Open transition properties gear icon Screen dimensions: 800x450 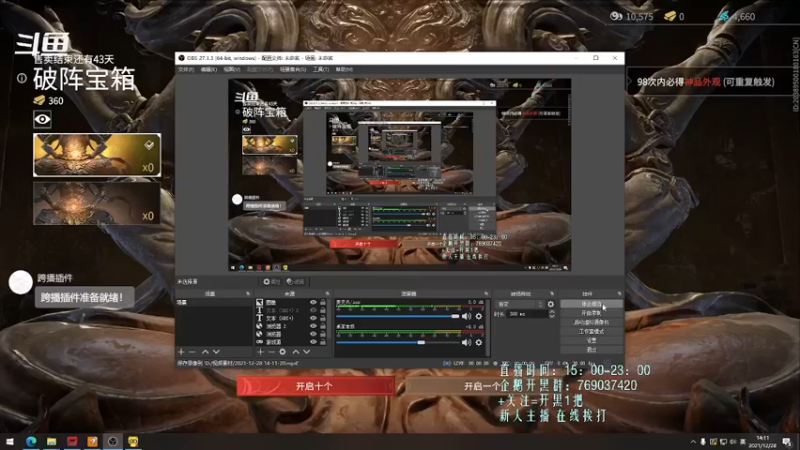551,304
